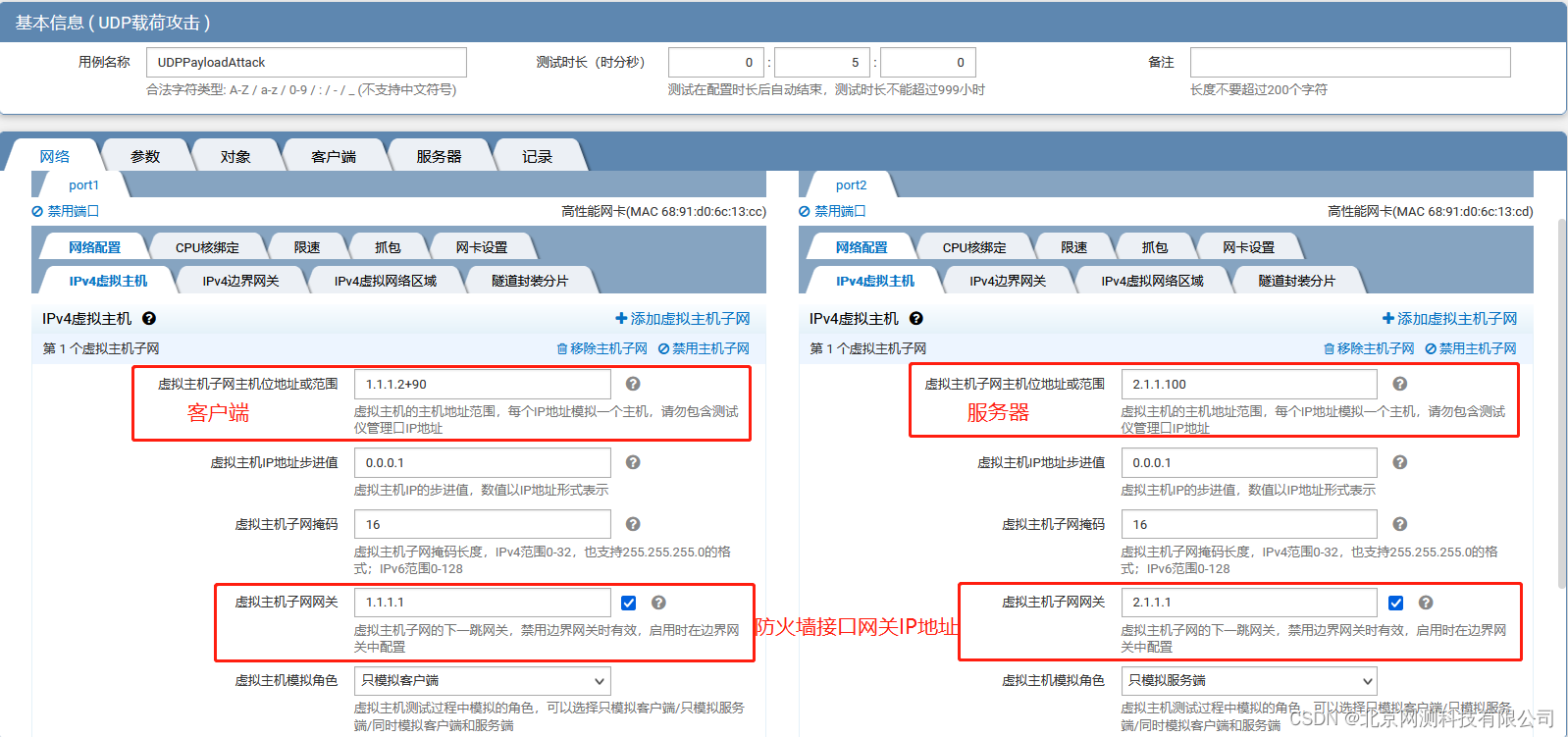Image resolution: width=1568 pixels, height=737 pixels.
Task: Open the 记录 tab
Action: coord(537,156)
